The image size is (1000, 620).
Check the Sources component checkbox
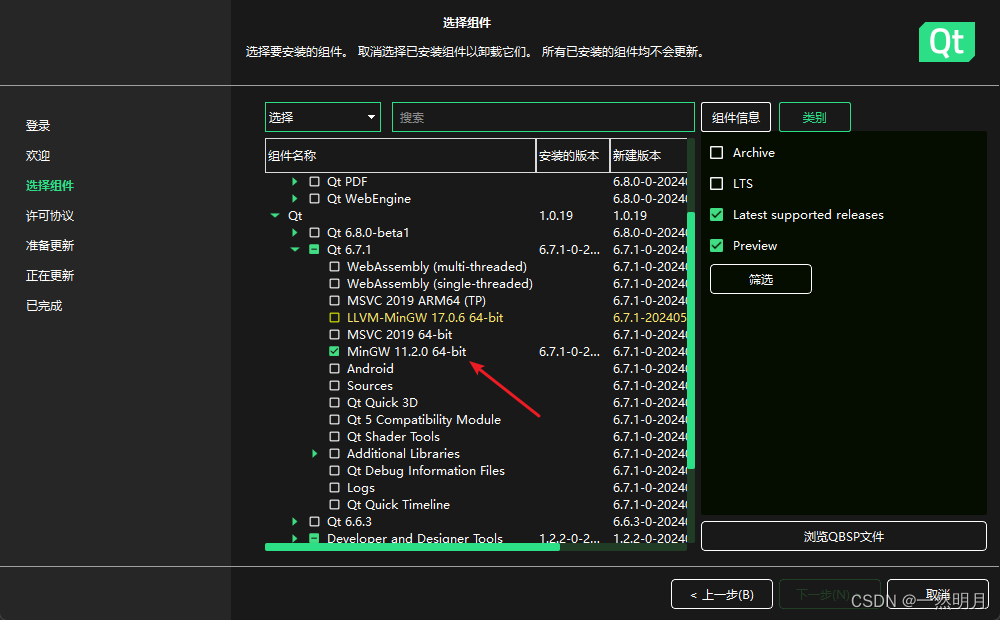334,386
